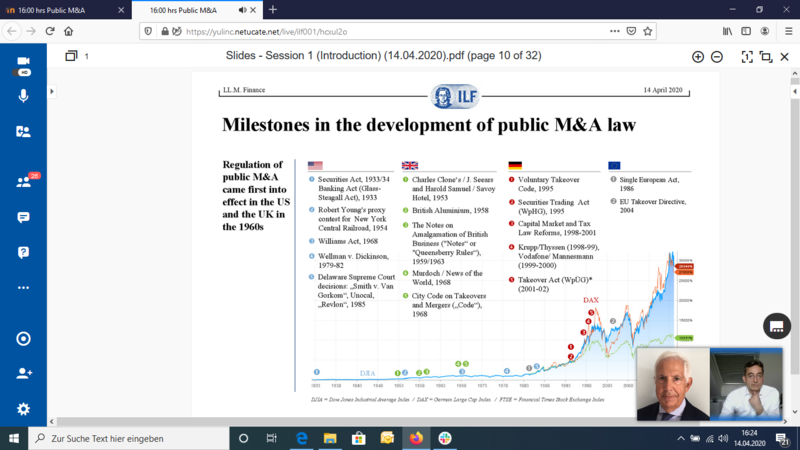The height and width of the screenshot is (450, 800).
Task: Mute the microphone in the sidebar
Action: [x=23, y=96]
